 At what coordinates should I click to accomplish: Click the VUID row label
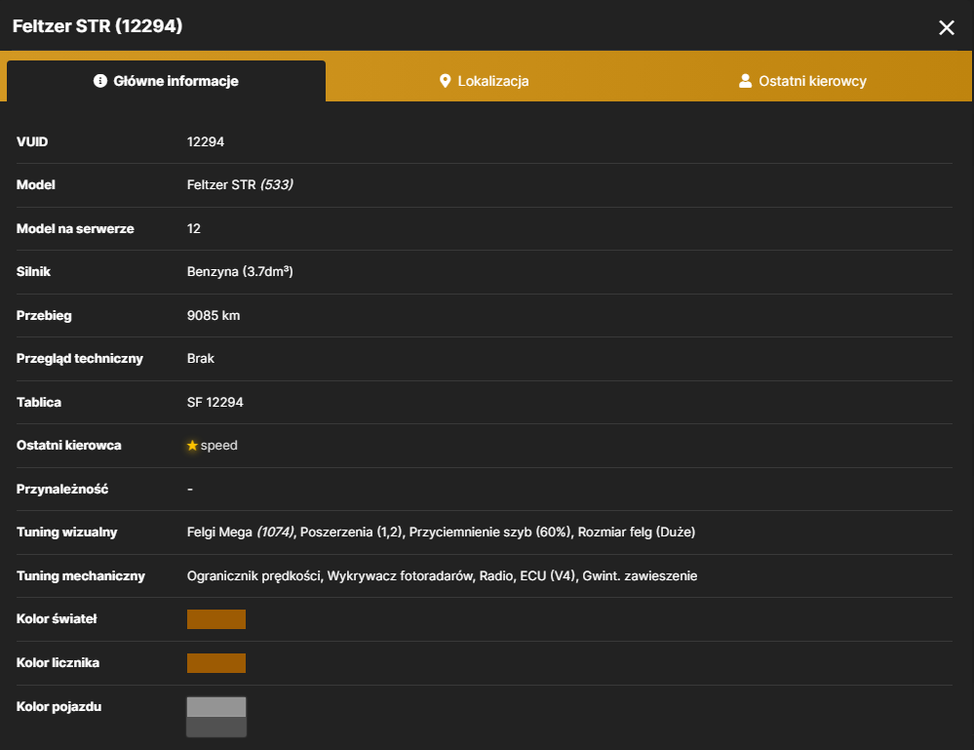coord(32,142)
